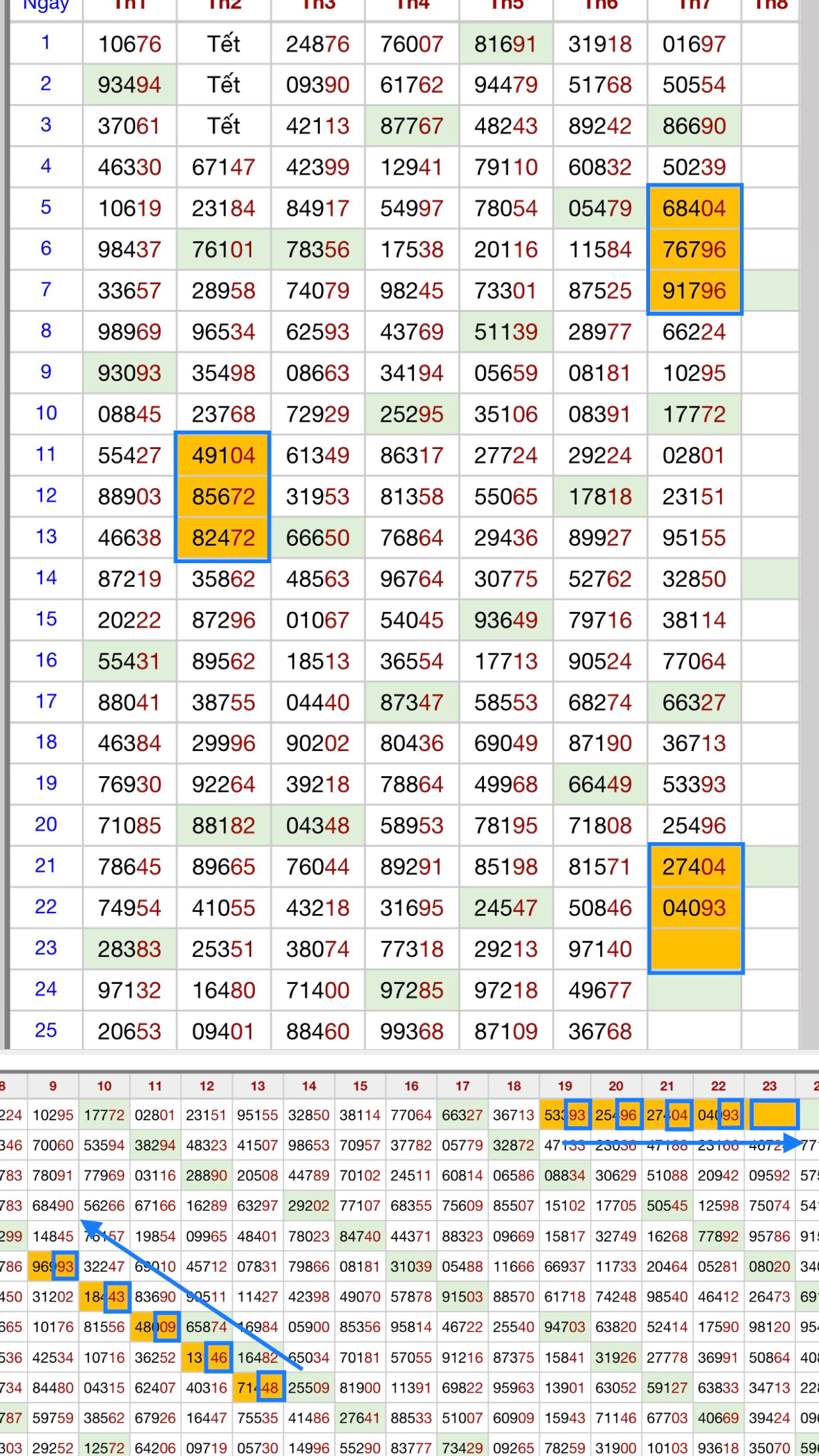Select the highlighted cell 91796
The height and width of the screenshot is (1456, 819).
coord(694,291)
